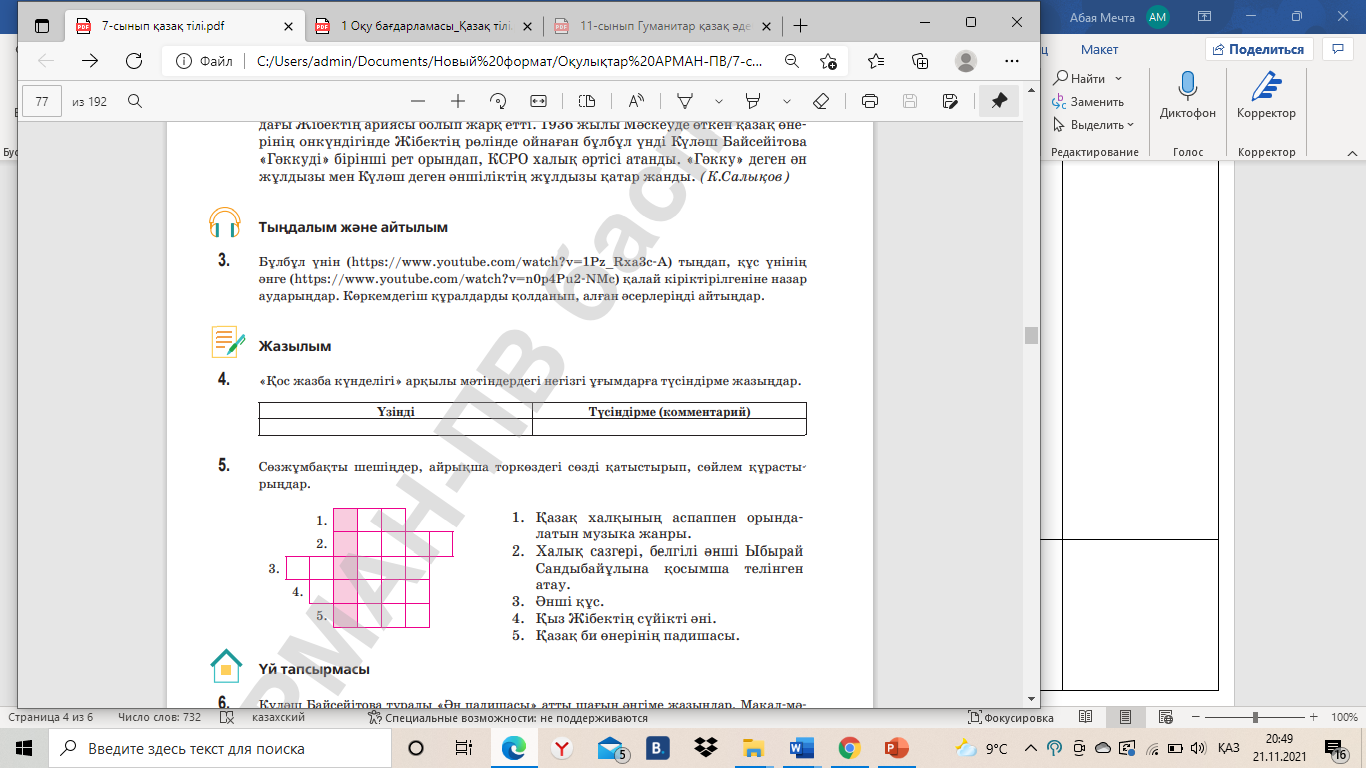Image resolution: width=1366 pixels, height=768 pixels.
Task: Click the Edge address bar URL
Action: click(509, 61)
